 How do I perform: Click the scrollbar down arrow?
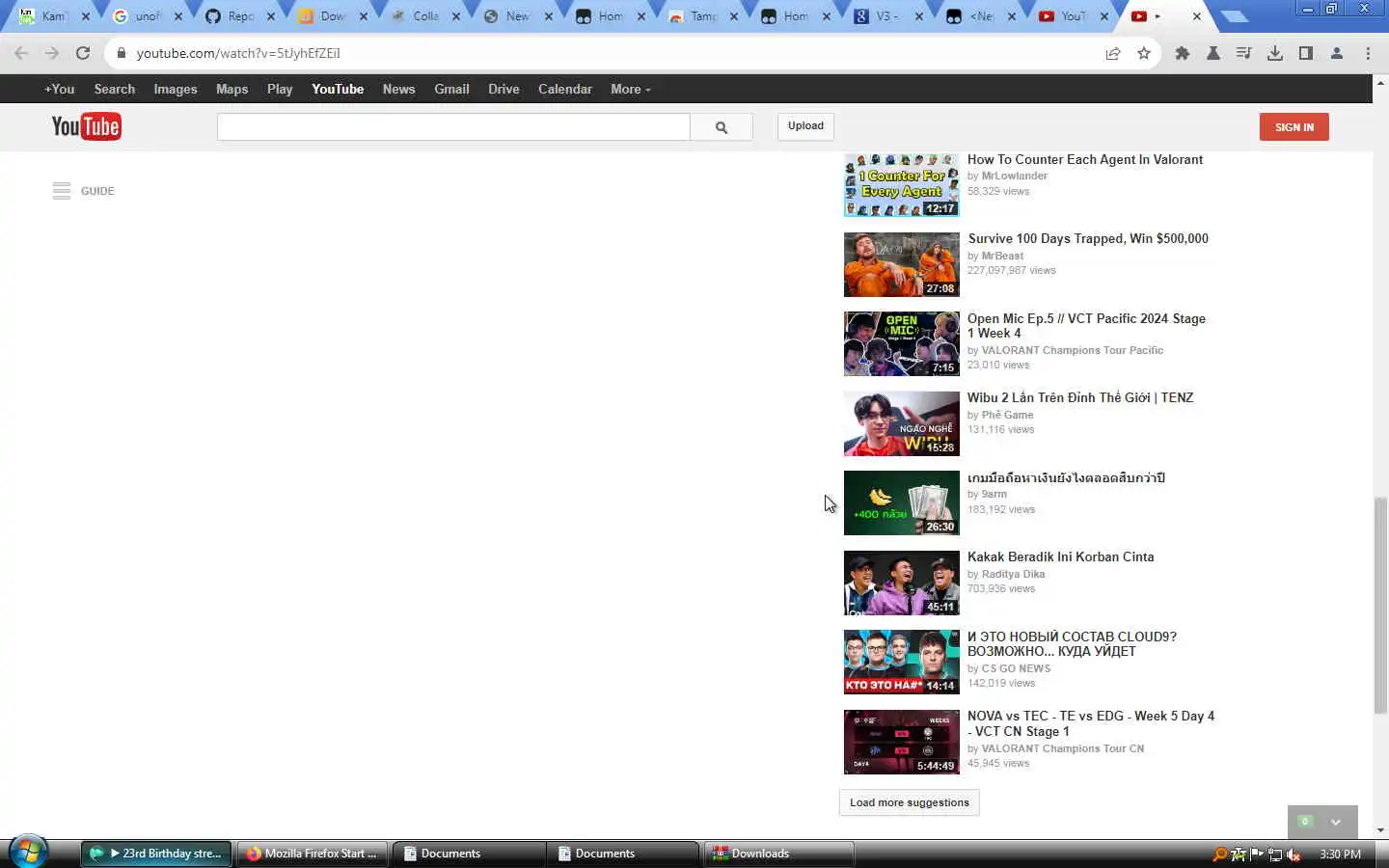pyautogui.click(x=1380, y=829)
